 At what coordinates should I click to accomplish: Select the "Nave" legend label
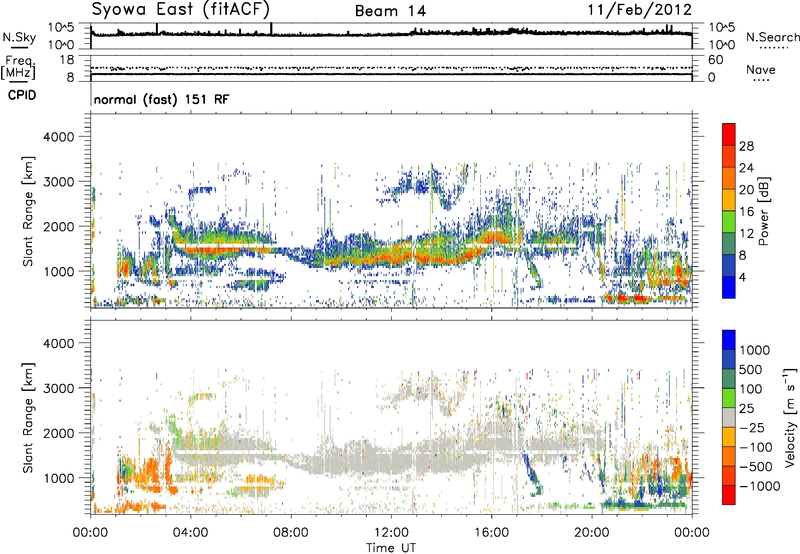point(761,69)
